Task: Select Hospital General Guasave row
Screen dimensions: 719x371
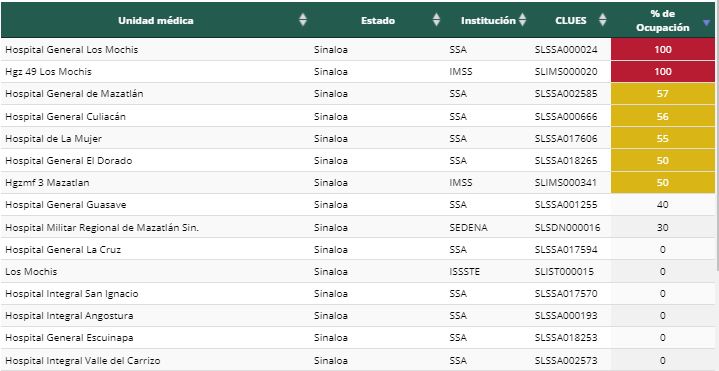Action: (x=358, y=205)
